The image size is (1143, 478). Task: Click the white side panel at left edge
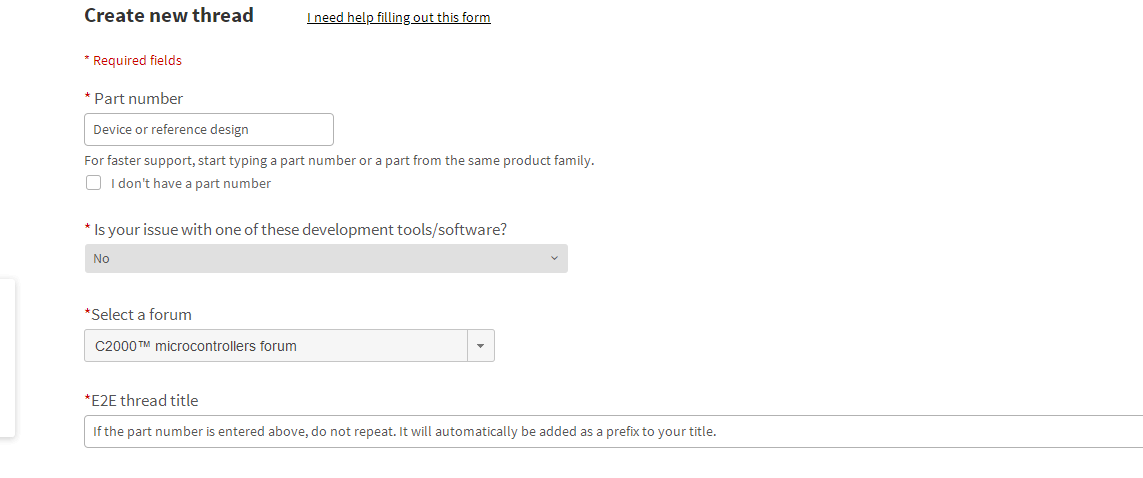(7, 358)
